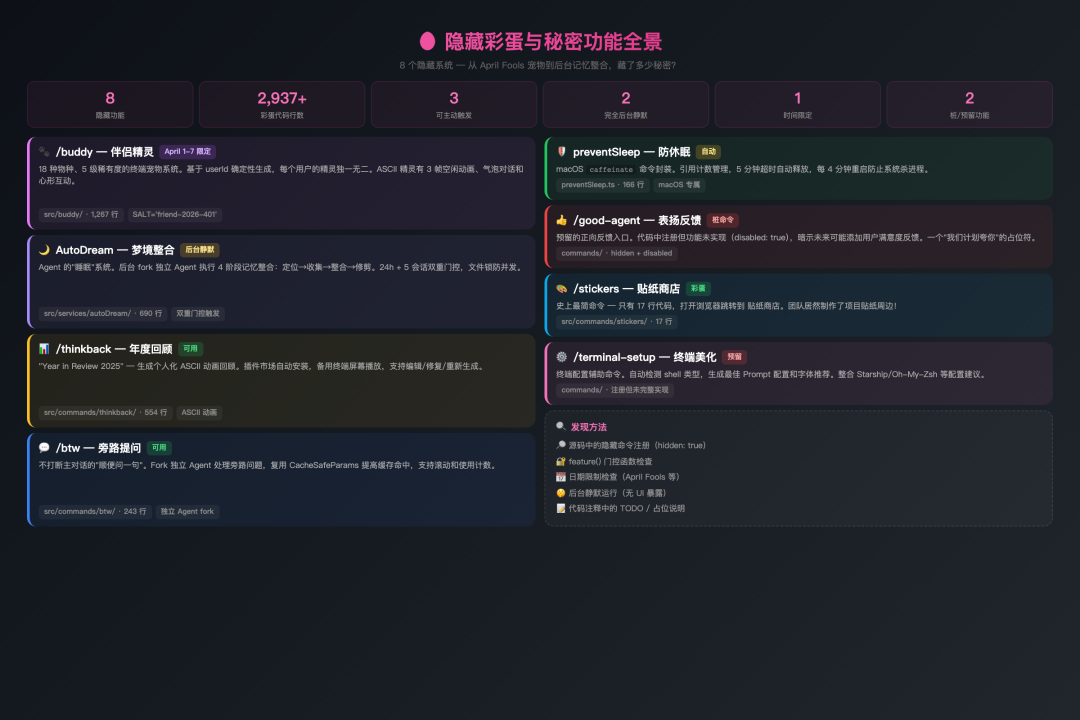1080x720 pixels.
Task: Click the pink egg icon in the title
Action: point(427,41)
